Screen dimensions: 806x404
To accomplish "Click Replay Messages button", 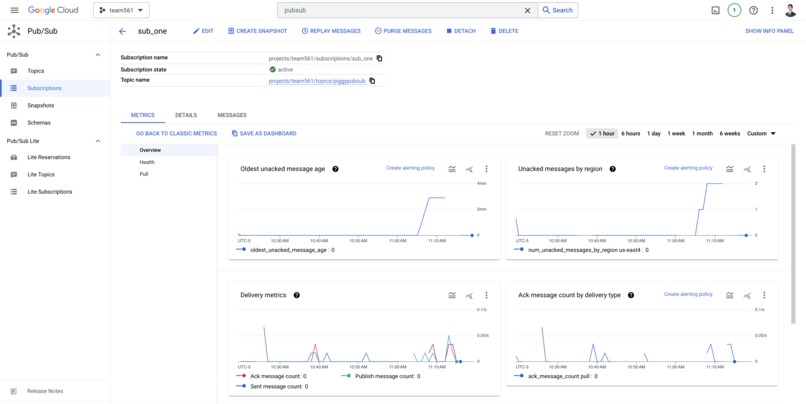I will tap(331, 31).
